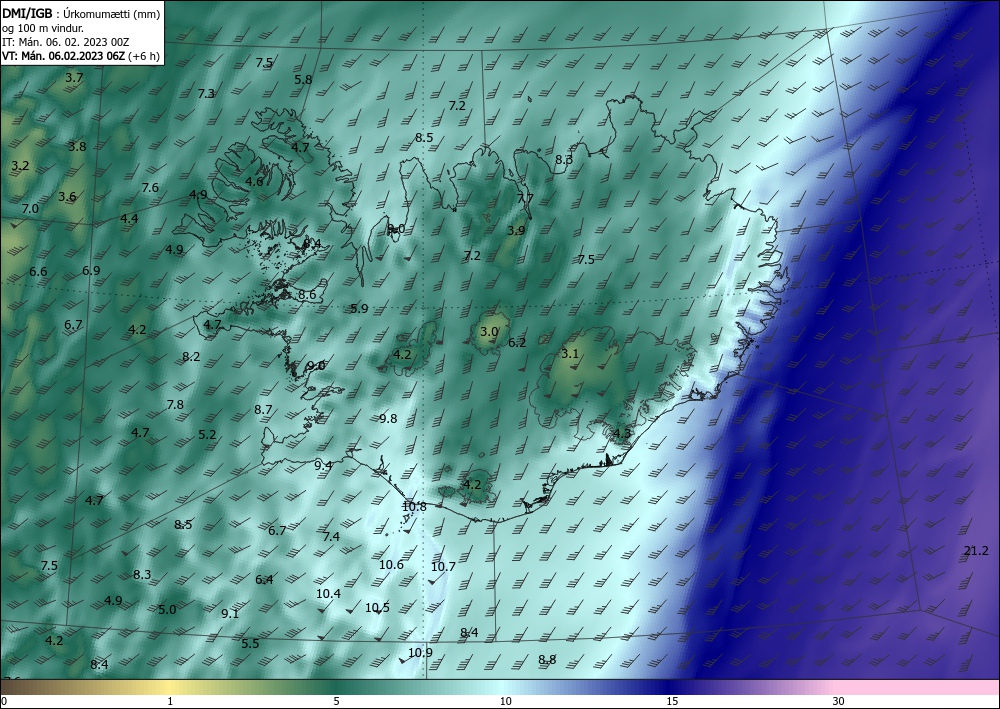Click the '3.0' value on the glacier
Viewport: 1000px width, 709px height.
(489, 332)
